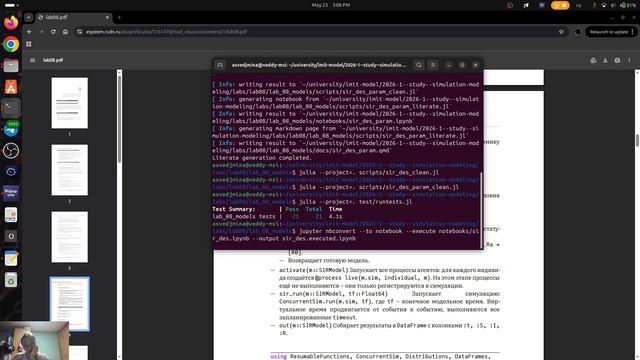This screenshot has height=360, width=640.
Task: Save PDF to Drive icon
Action: pyautogui.click(x=593, y=60)
